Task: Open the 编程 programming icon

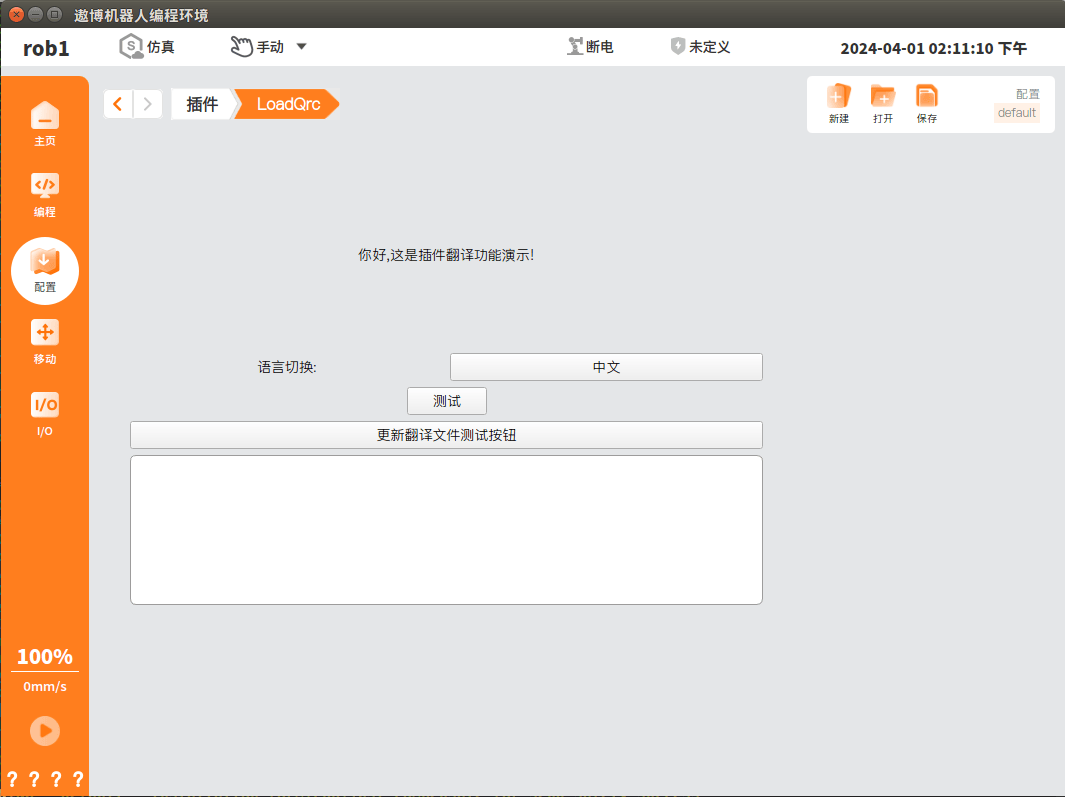Action: (x=45, y=195)
